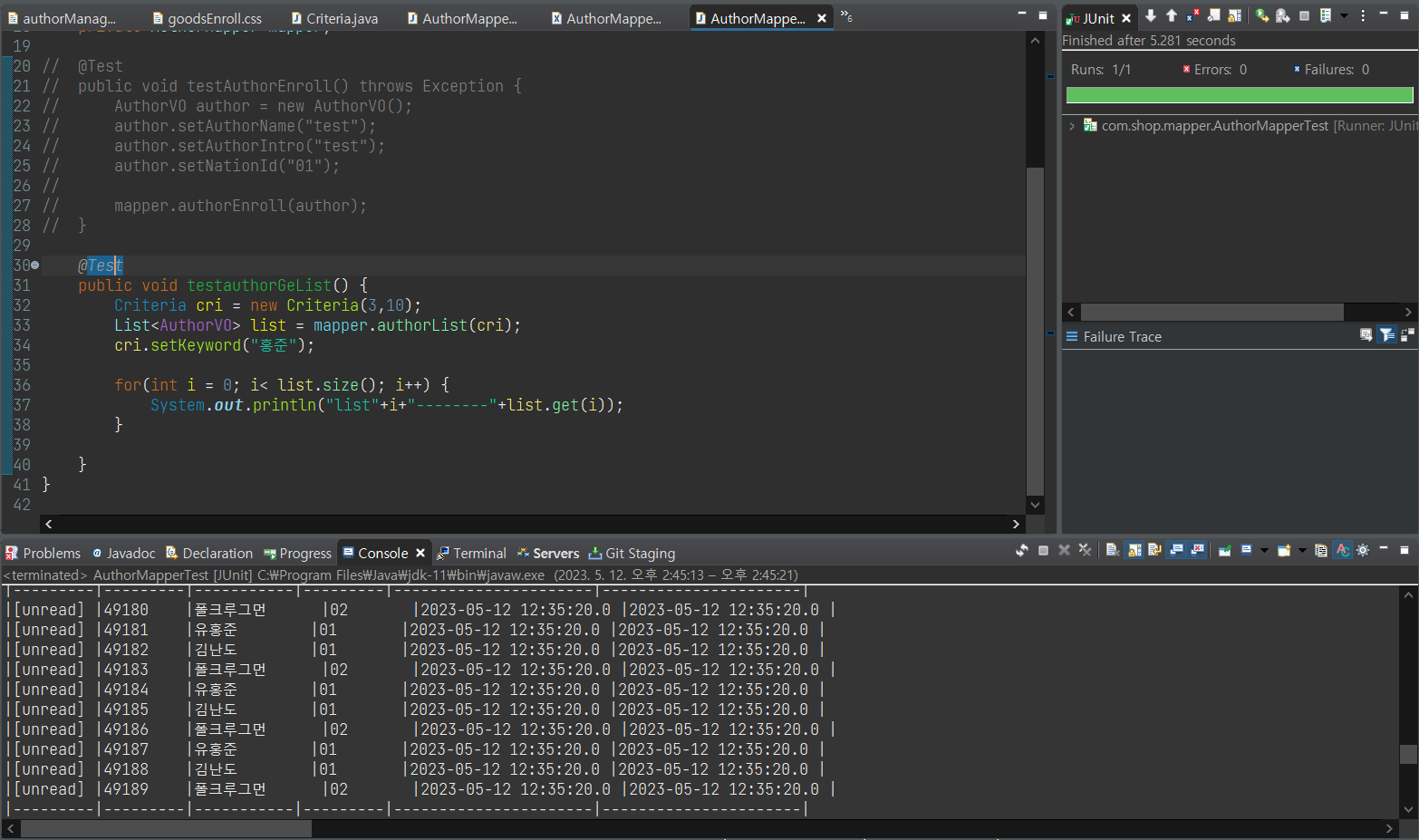Click the green JUnit progress bar

[x=1240, y=95]
